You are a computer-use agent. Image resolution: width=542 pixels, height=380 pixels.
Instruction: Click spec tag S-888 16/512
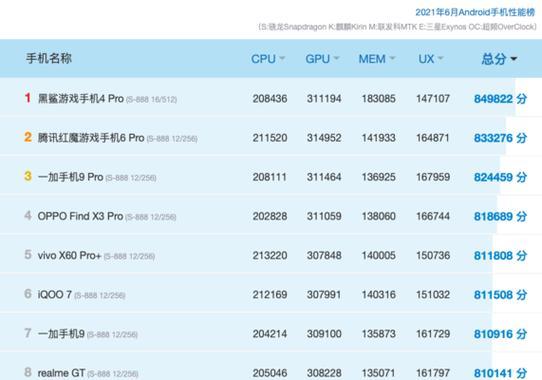(151, 100)
